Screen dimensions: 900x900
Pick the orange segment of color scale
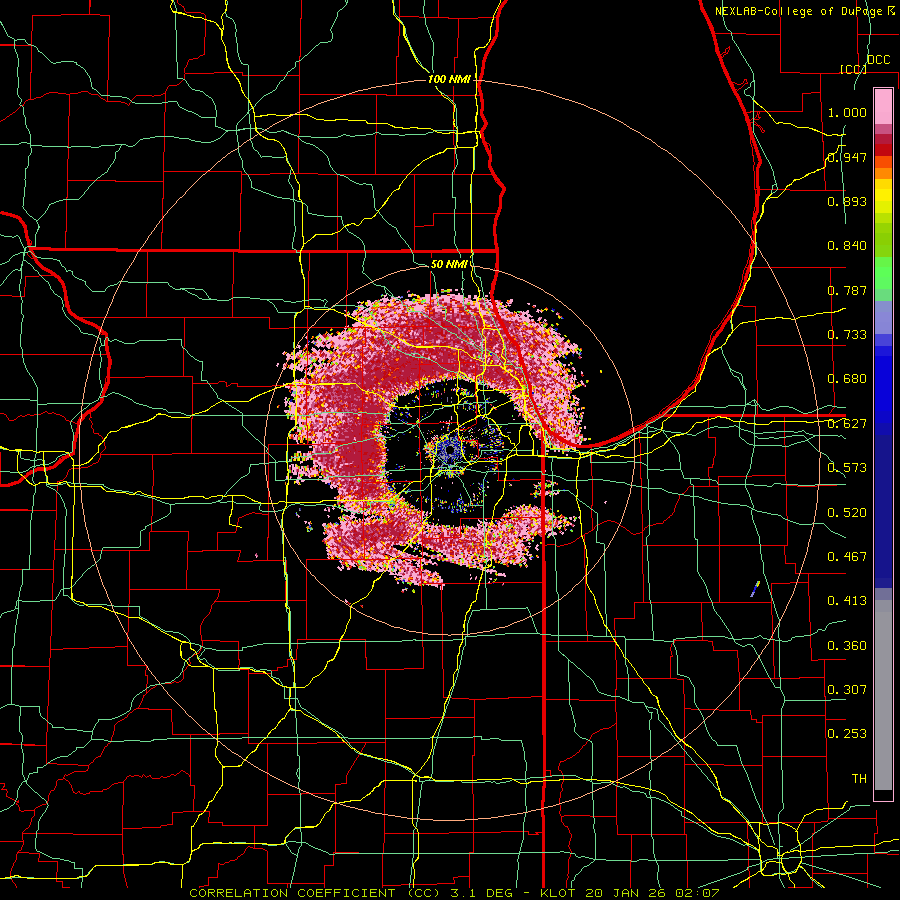883,173
